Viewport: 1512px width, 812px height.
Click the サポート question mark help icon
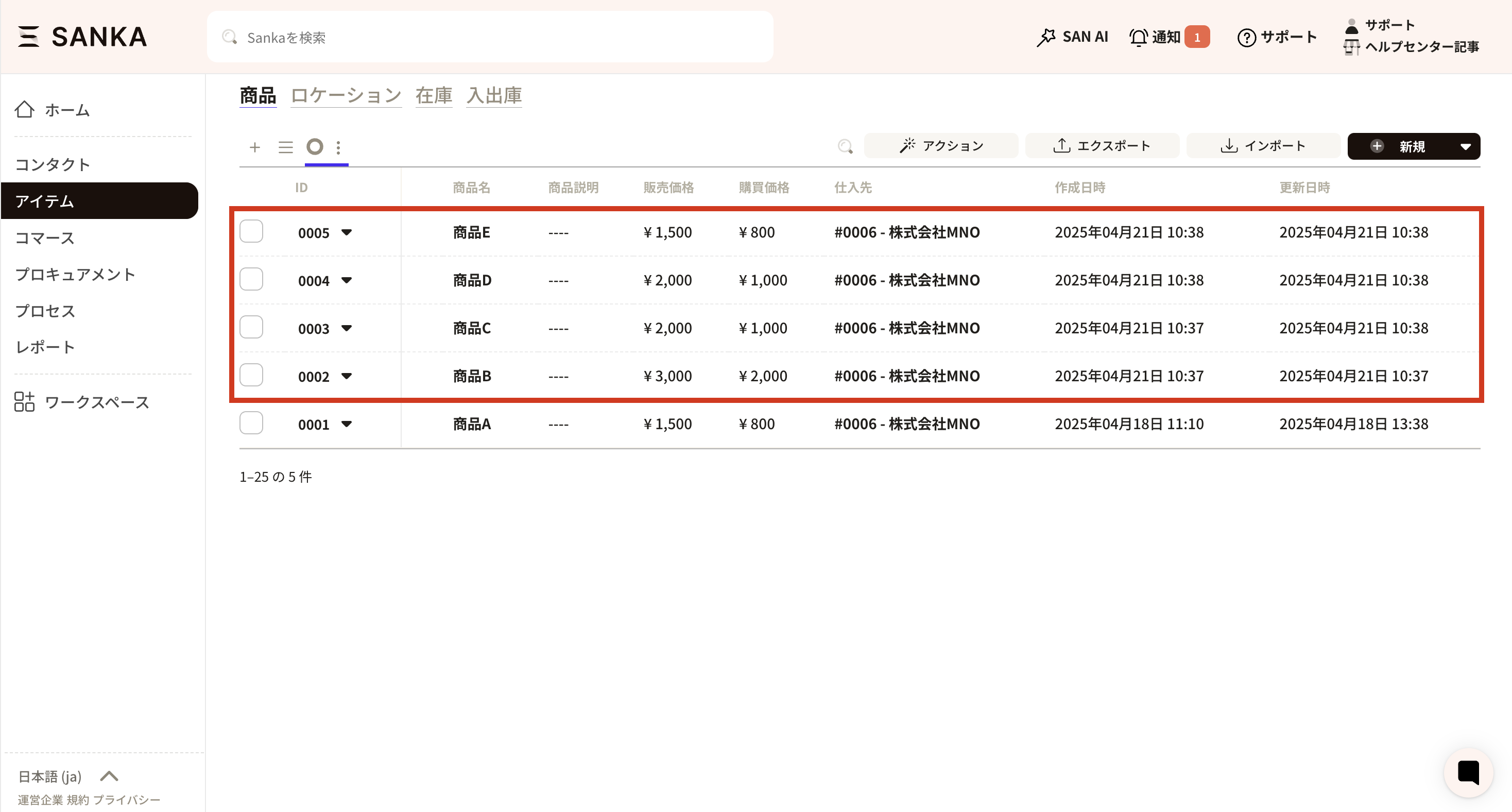click(x=1246, y=37)
